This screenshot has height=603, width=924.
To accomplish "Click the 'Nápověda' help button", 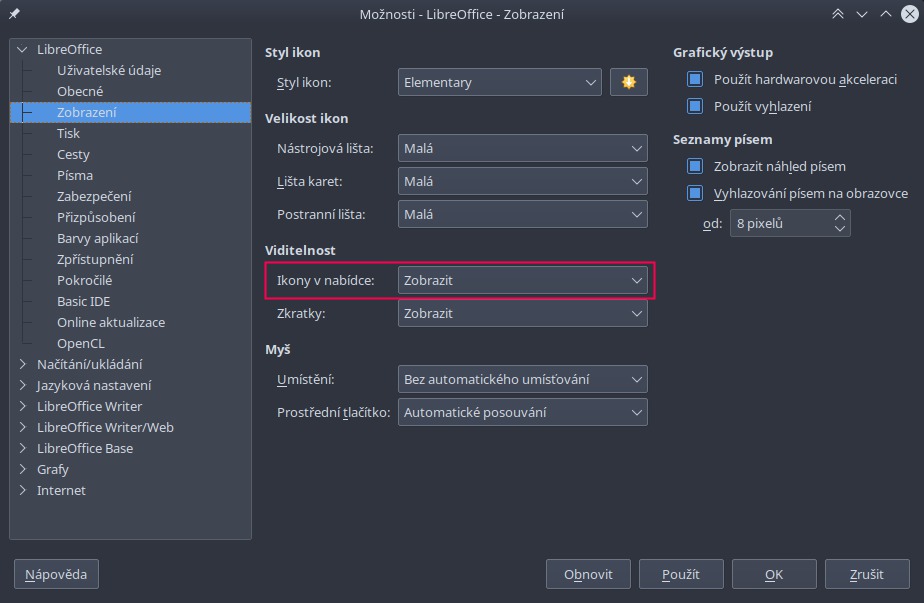I will click(x=56, y=574).
